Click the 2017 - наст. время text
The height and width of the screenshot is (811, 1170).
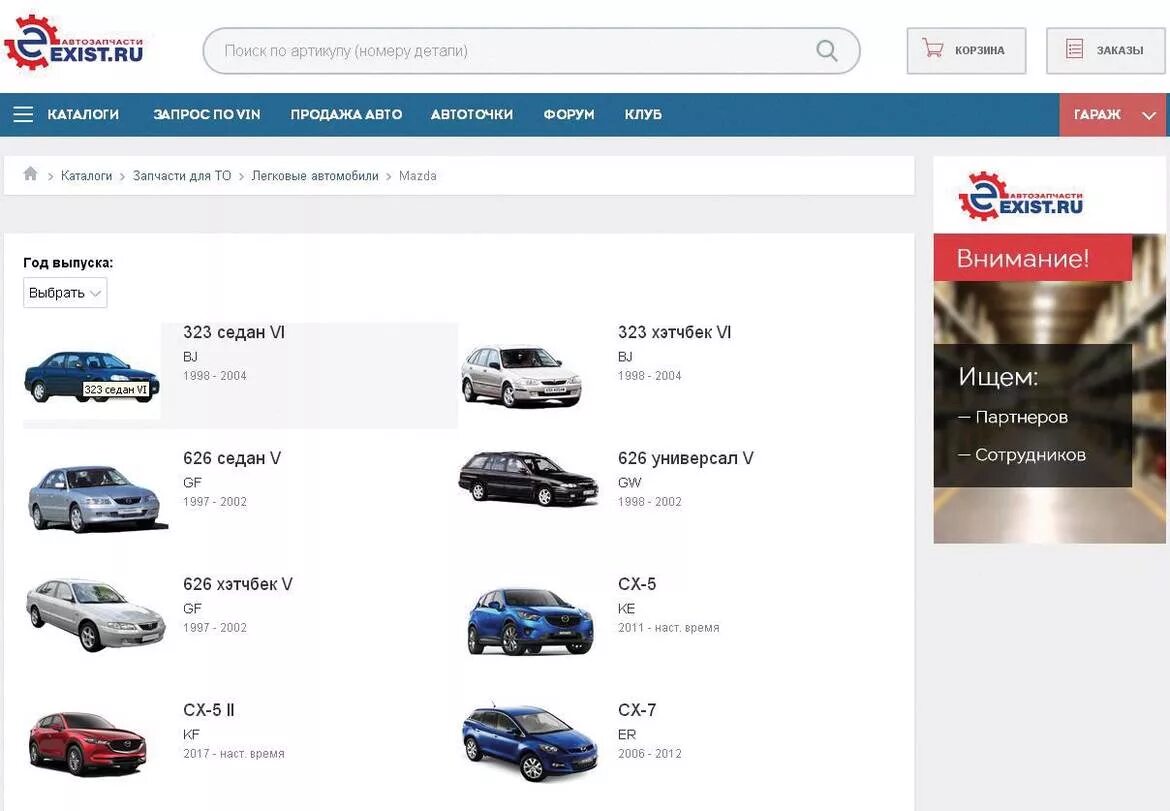click(x=234, y=754)
